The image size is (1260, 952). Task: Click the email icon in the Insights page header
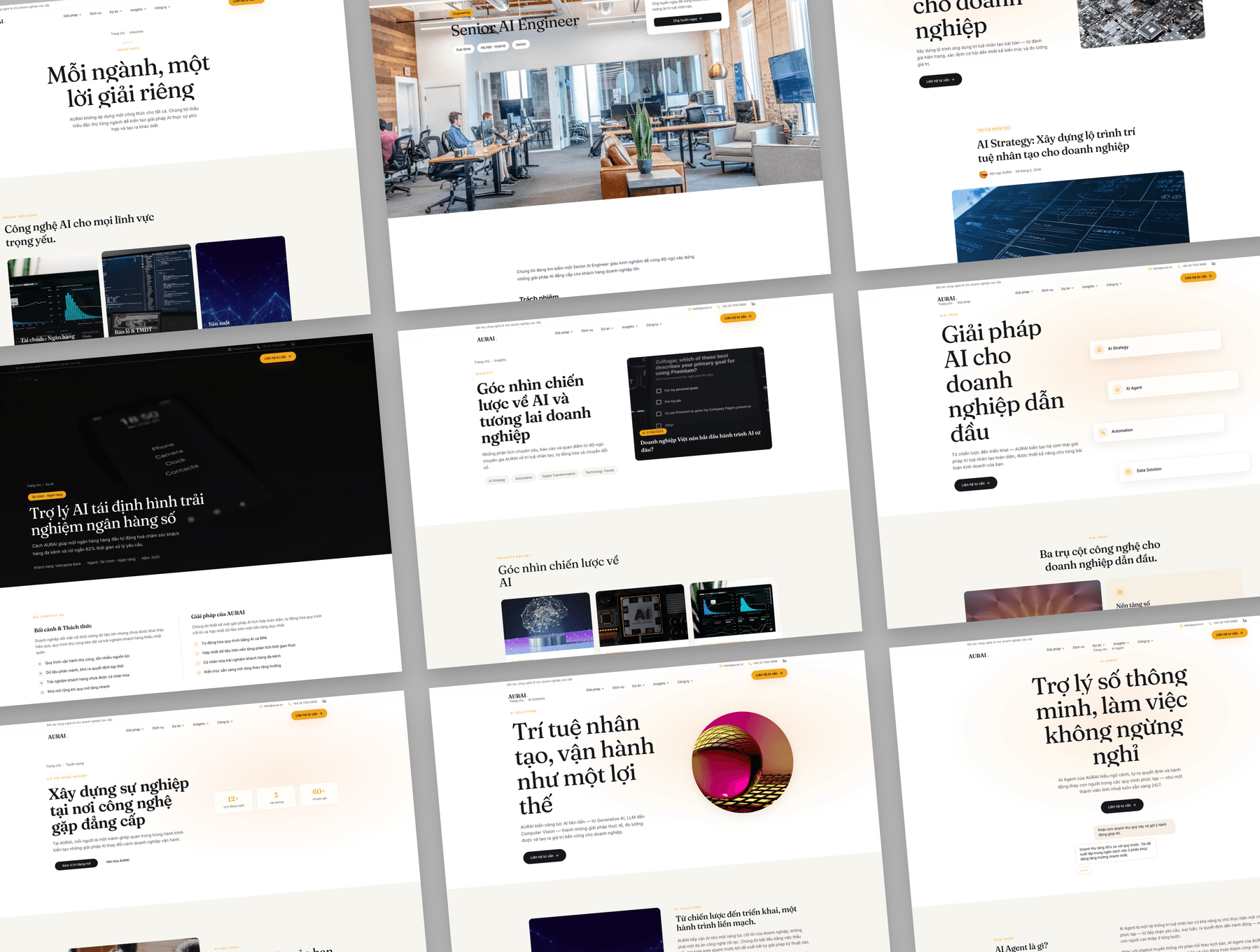point(690,309)
